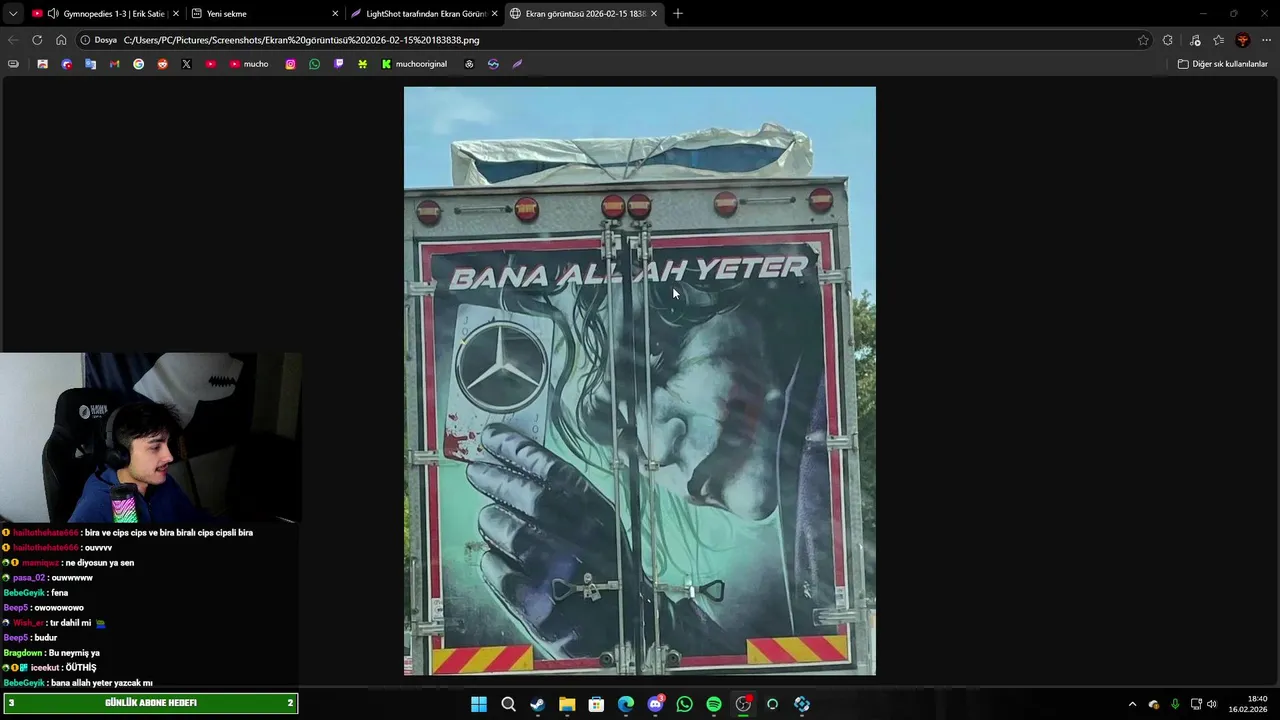Go back with the browser back arrow

coord(13,40)
